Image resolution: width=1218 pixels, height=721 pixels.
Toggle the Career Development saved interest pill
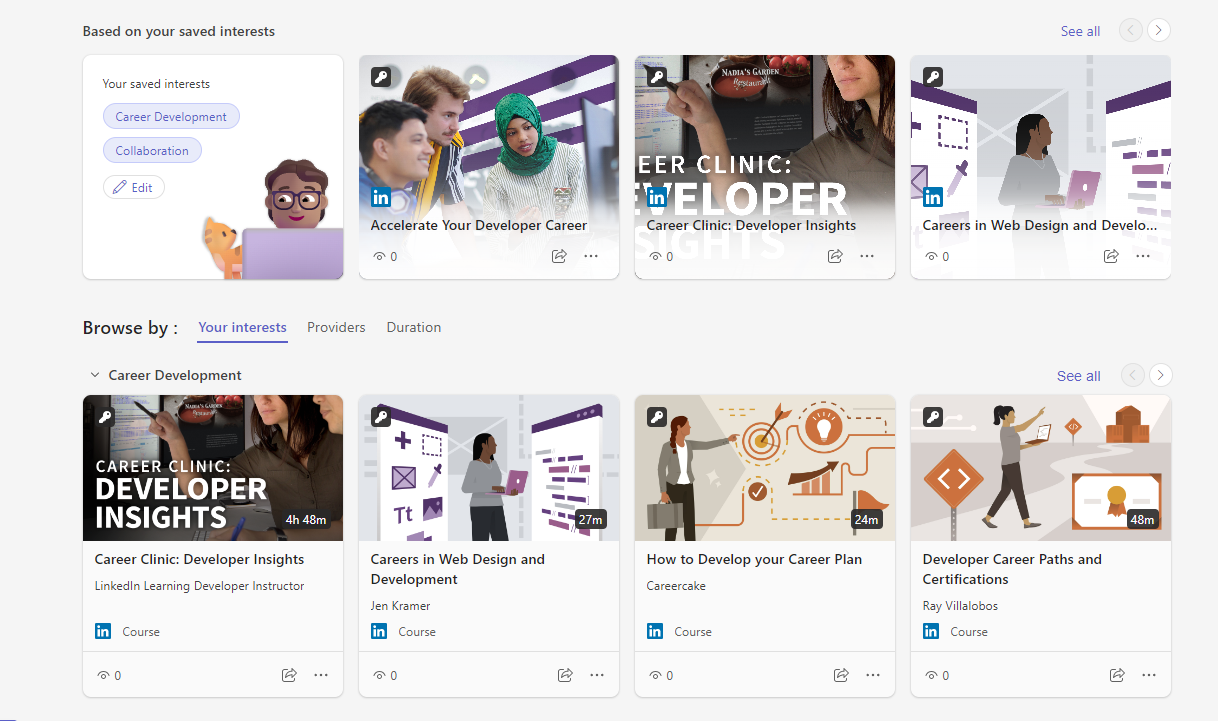171,116
